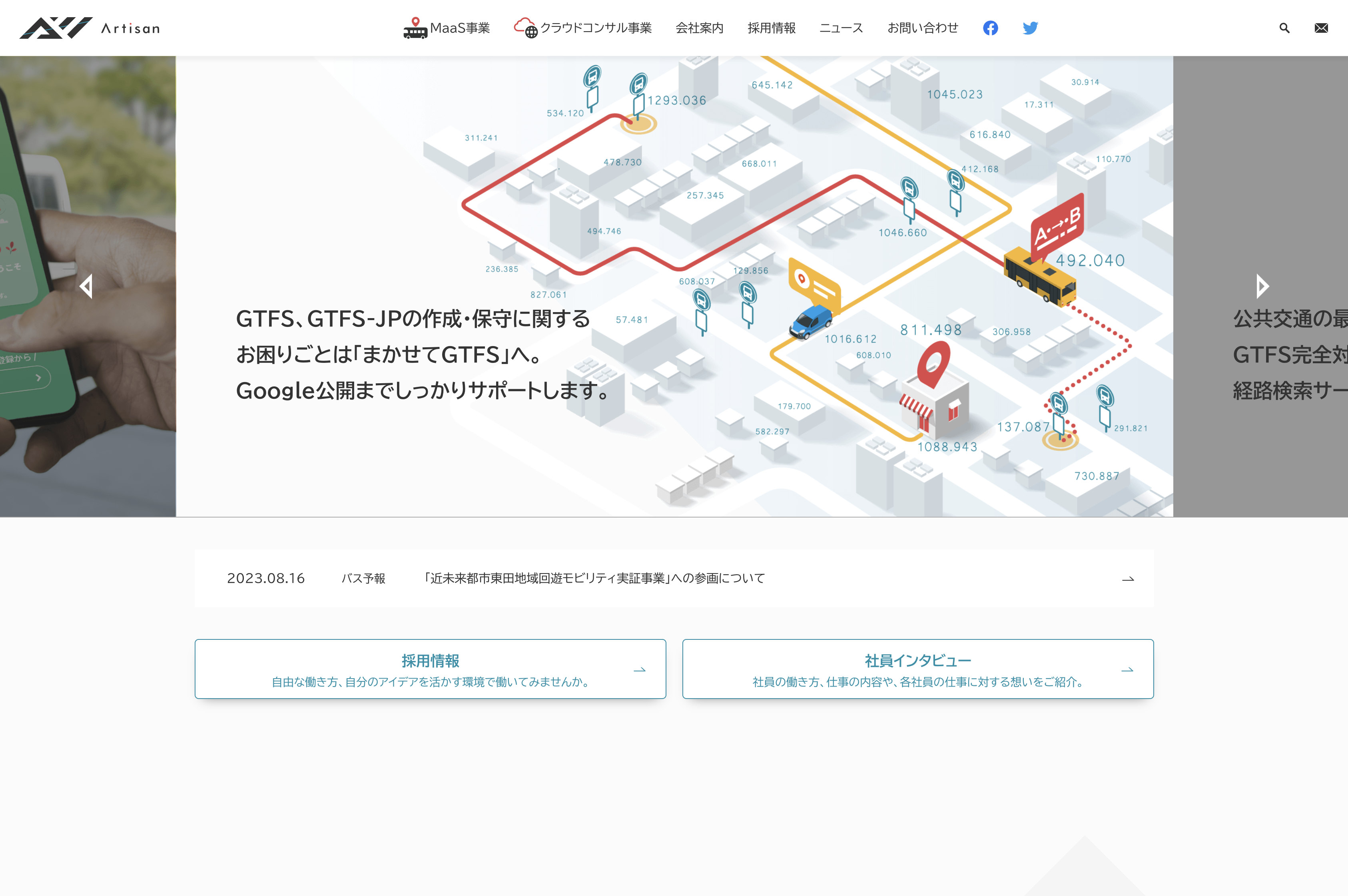Click the red map pin above shop
The width and height of the screenshot is (1348, 896).
(933, 364)
